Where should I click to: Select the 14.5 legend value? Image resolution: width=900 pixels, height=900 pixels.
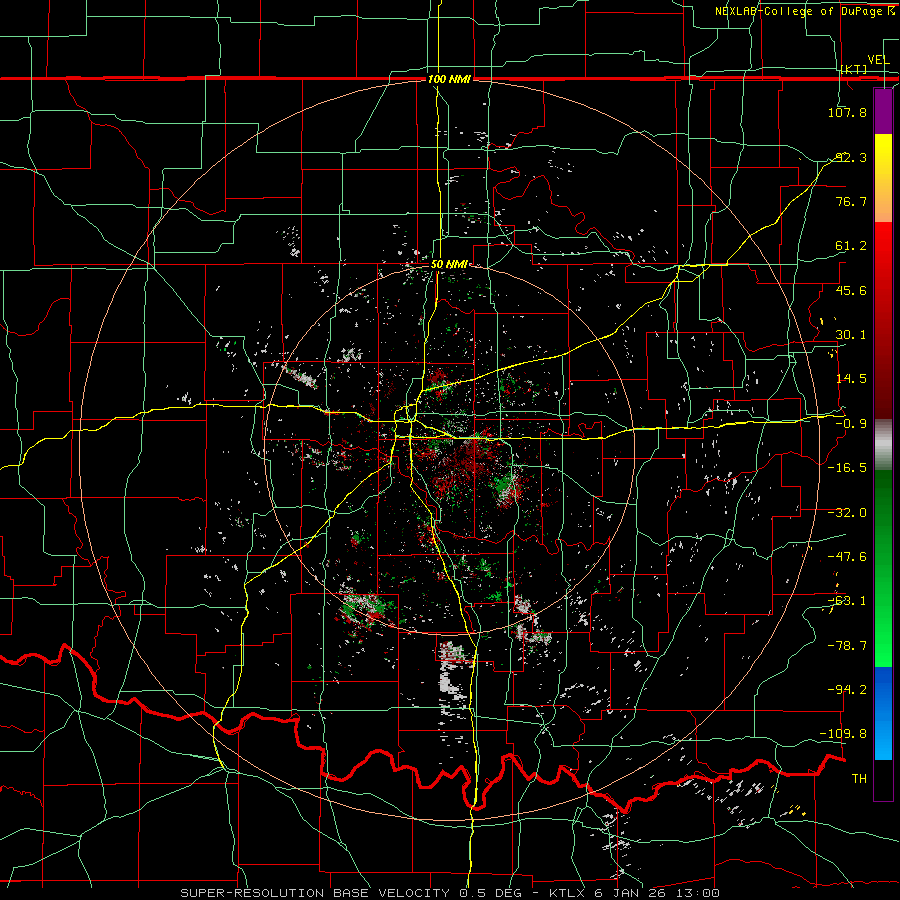851,379
